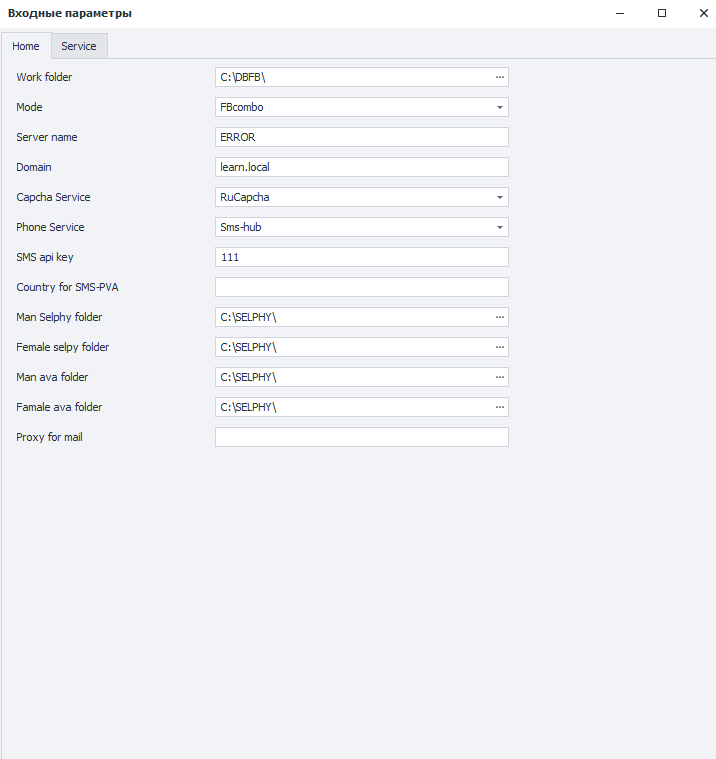
Task: Click the ellipsis button for Female selpy folder
Action: (x=499, y=347)
